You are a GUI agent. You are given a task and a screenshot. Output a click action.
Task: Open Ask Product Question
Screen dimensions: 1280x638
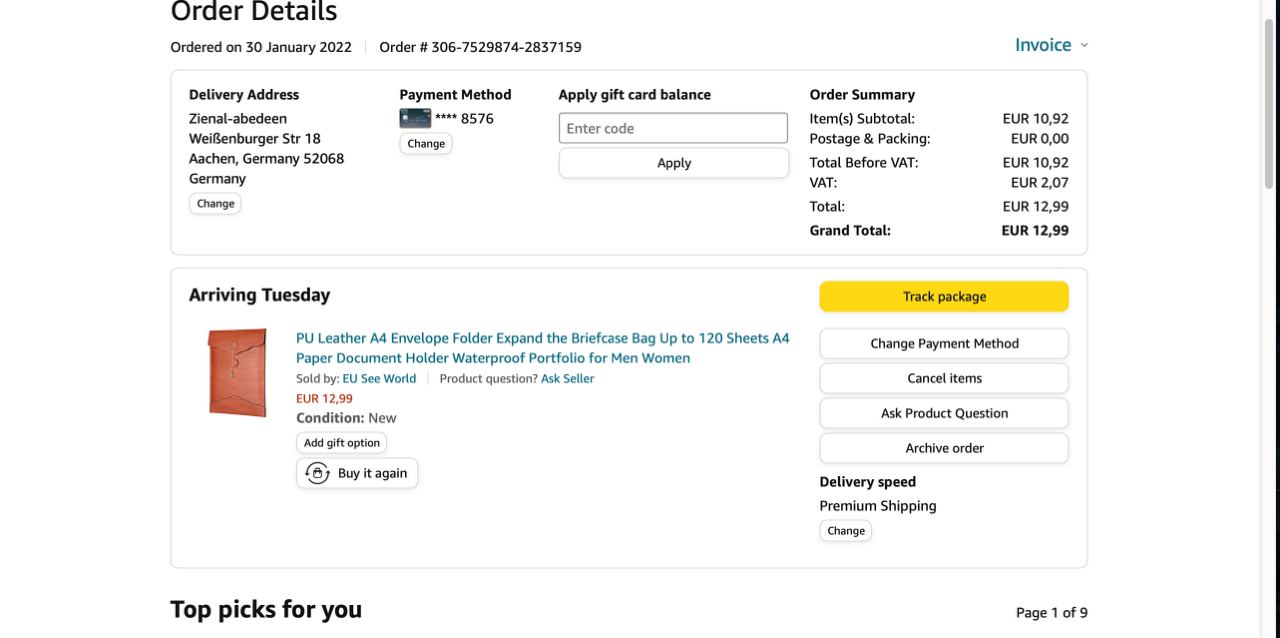(944, 413)
